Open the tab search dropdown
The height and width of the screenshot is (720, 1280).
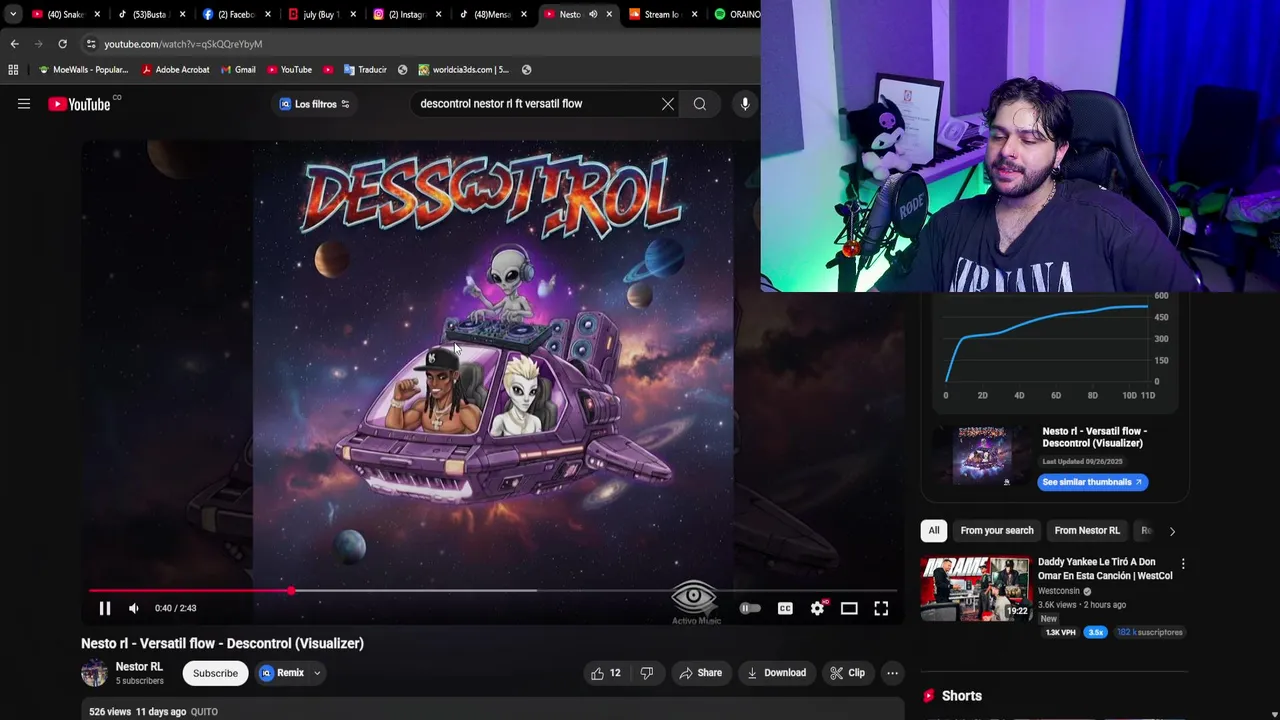(x=12, y=14)
